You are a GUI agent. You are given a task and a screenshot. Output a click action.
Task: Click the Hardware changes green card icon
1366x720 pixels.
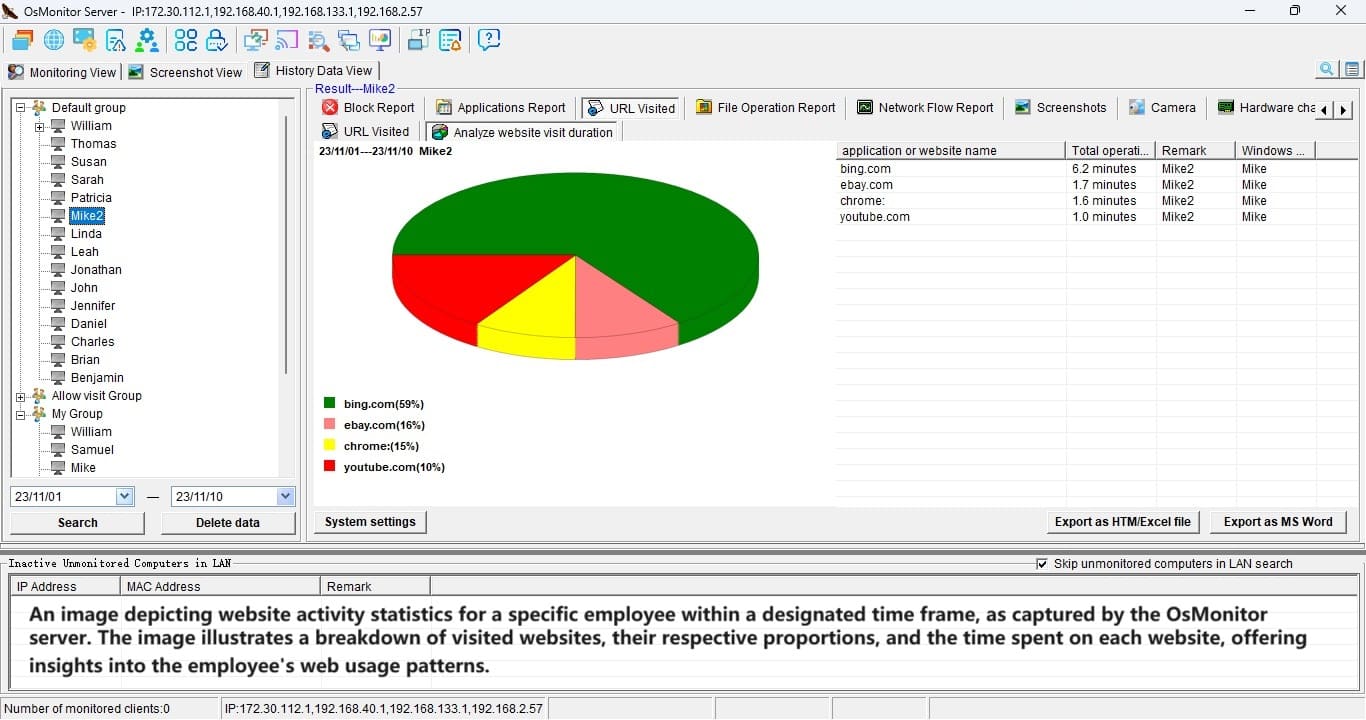point(1226,107)
